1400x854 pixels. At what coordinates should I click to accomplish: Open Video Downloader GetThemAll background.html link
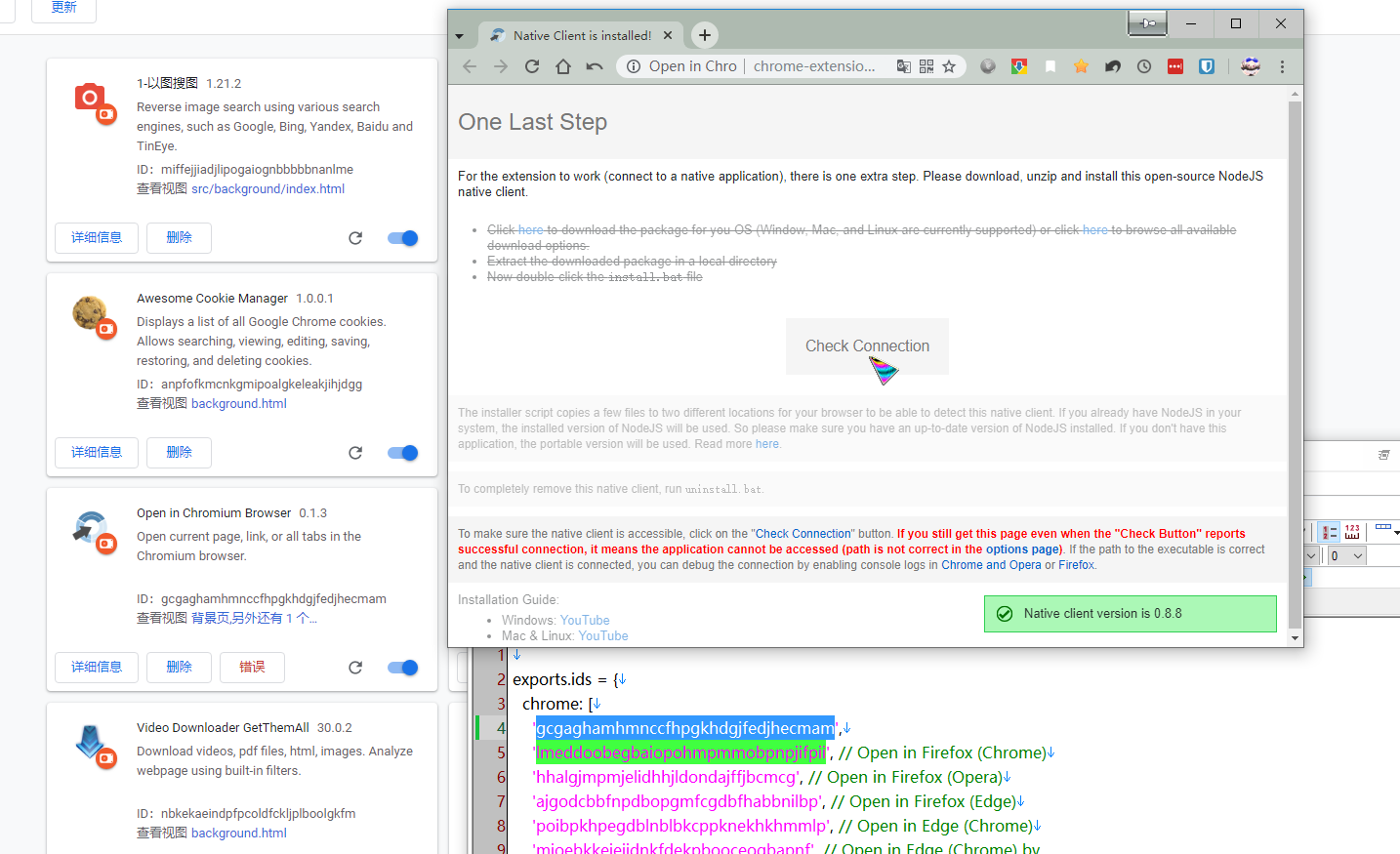coord(239,834)
